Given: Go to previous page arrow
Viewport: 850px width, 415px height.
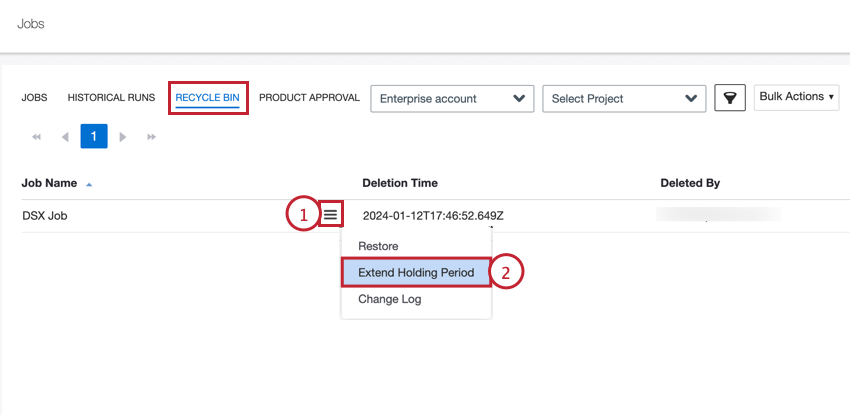Looking at the screenshot, I should click(x=66, y=136).
